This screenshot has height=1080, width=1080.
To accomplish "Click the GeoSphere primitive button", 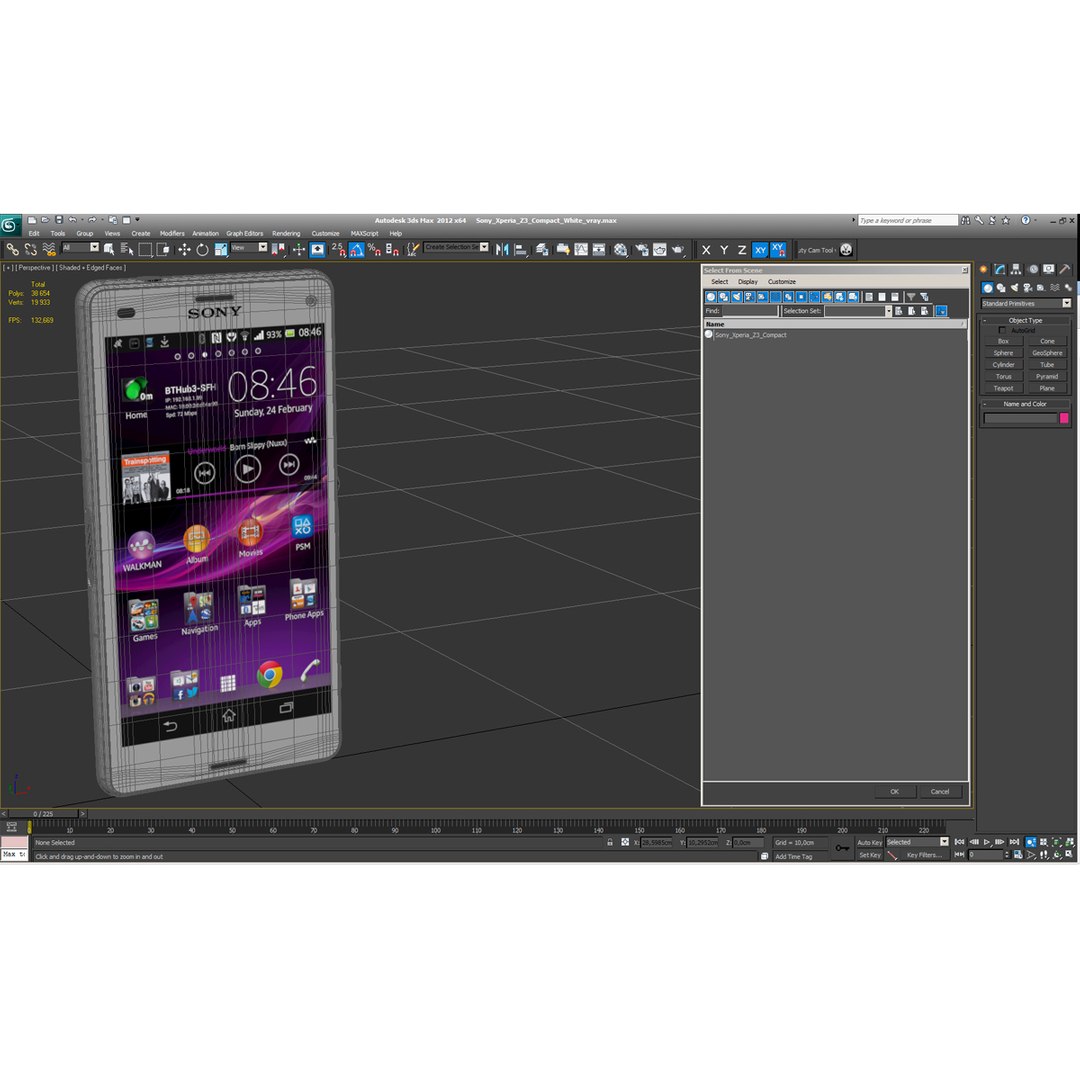I will (1047, 353).
